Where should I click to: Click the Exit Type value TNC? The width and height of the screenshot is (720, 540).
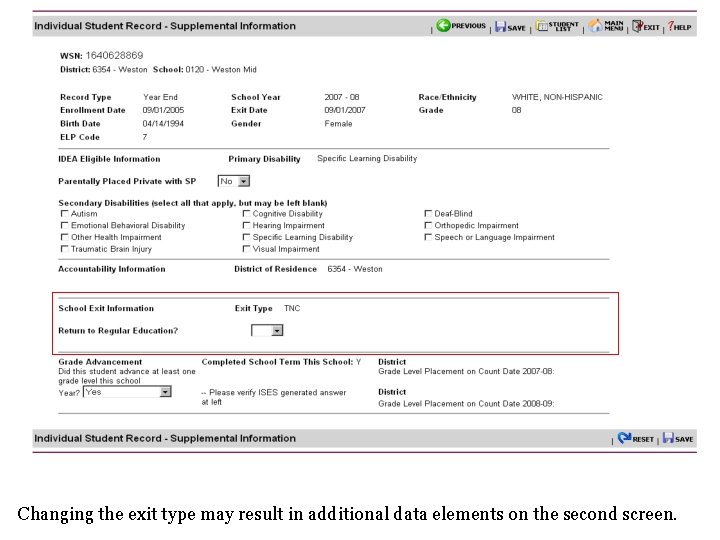pos(292,308)
